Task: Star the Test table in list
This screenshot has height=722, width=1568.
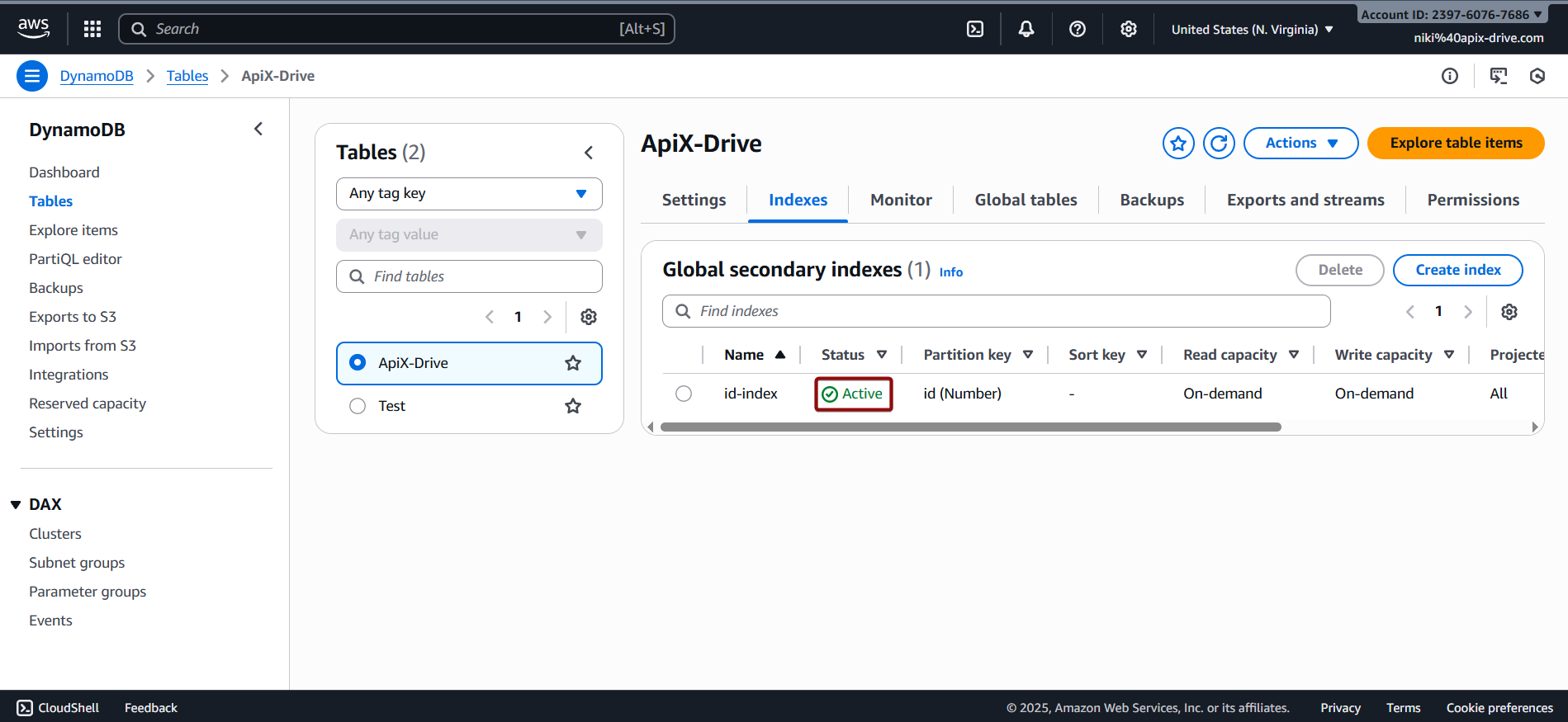Action: pos(573,406)
